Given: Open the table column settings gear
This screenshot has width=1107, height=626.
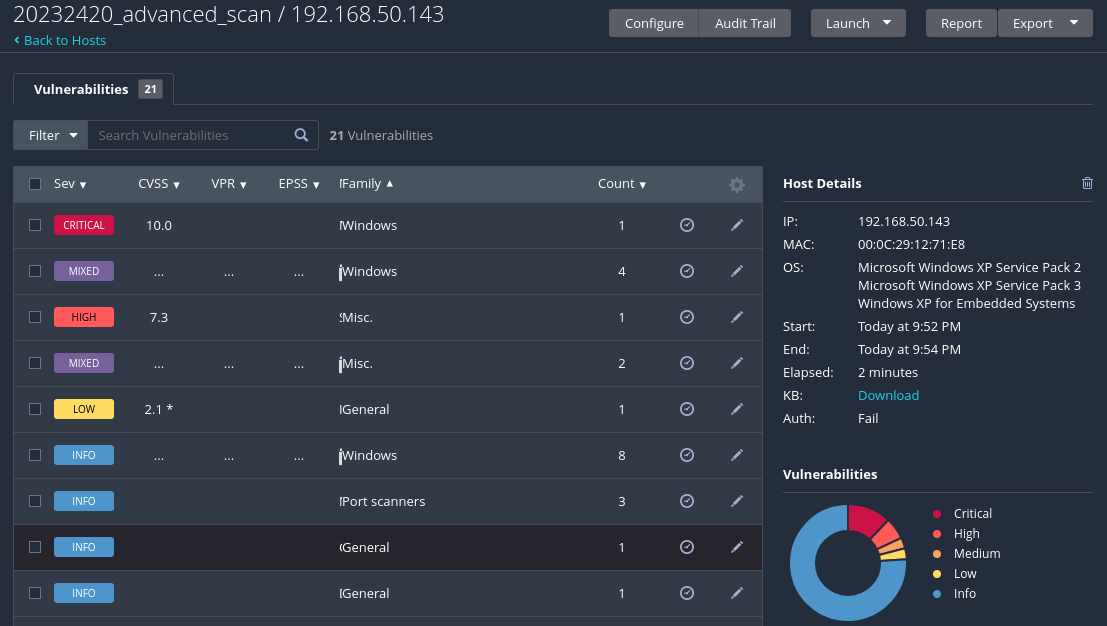Looking at the screenshot, I should click(x=736, y=184).
